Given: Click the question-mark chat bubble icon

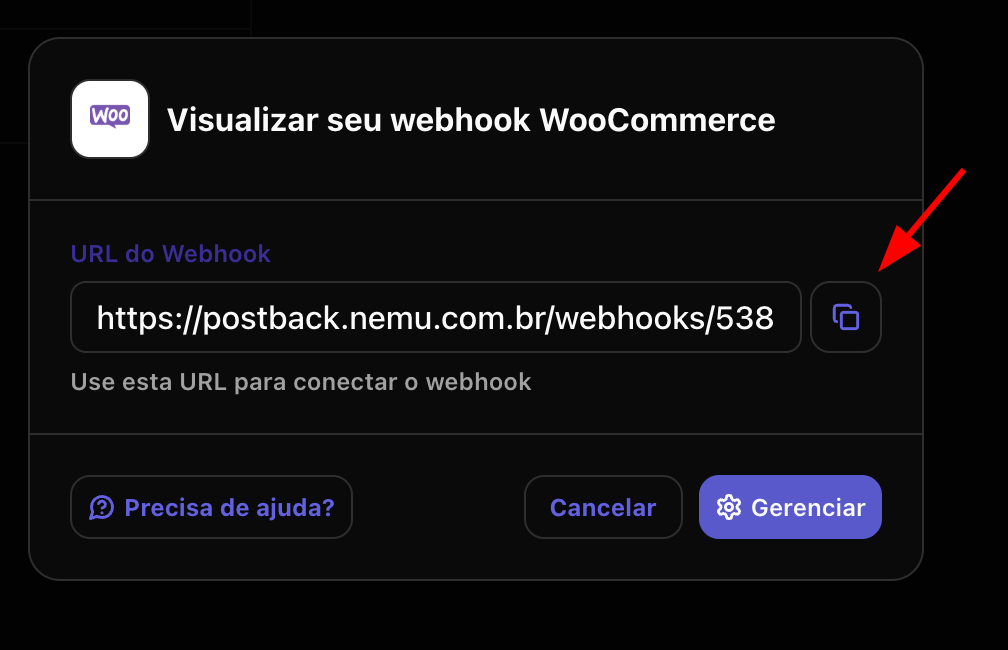Looking at the screenshot, I should click(x=102, y=507).
